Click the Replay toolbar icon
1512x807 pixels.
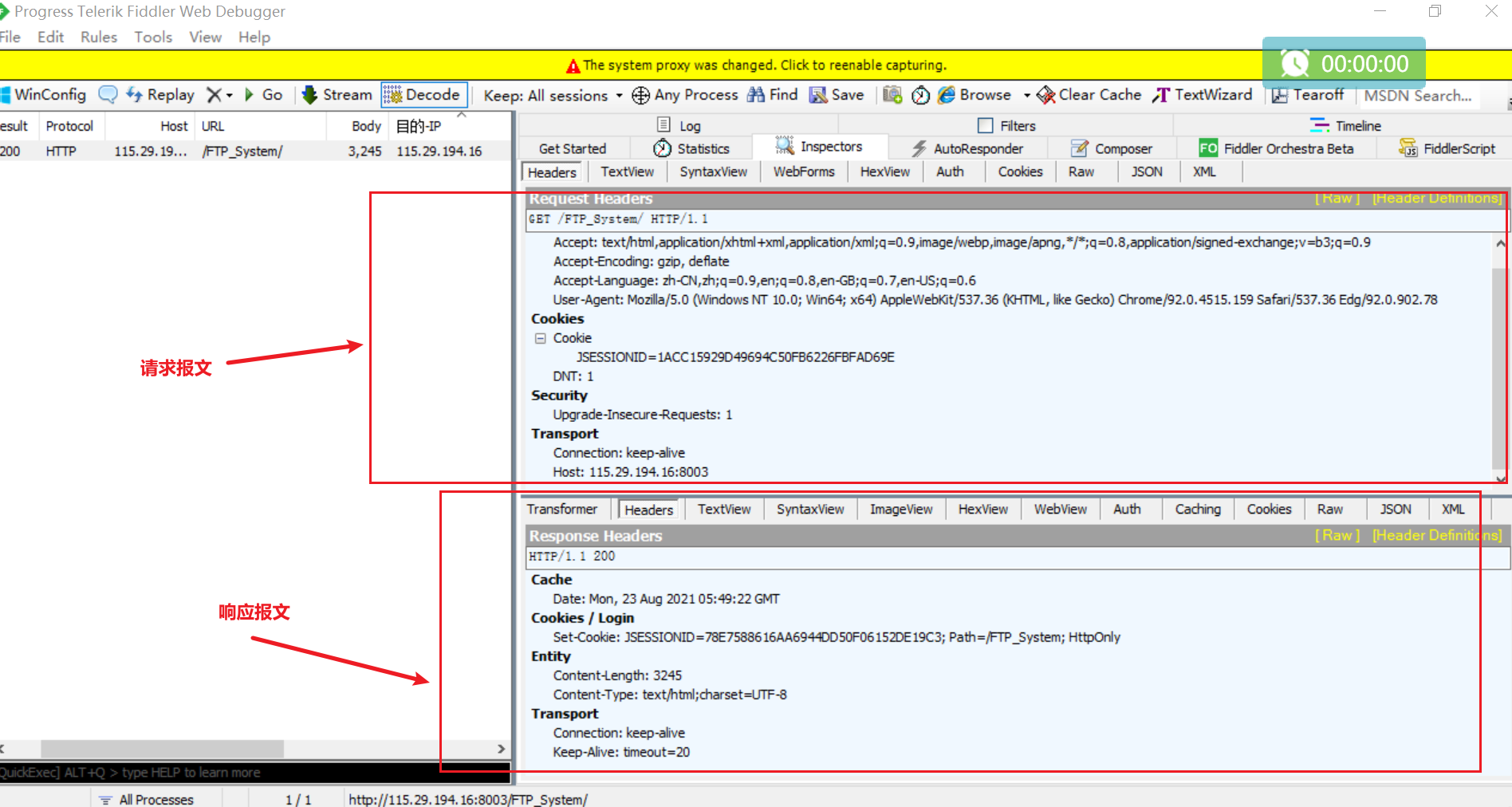pyautogui.click(x=134, y=95)
